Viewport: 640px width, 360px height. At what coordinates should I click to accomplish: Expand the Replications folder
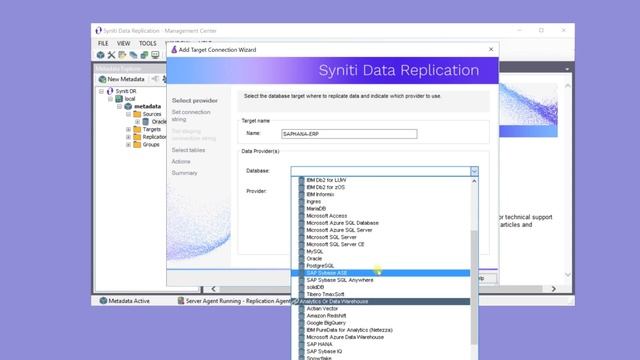128,137
